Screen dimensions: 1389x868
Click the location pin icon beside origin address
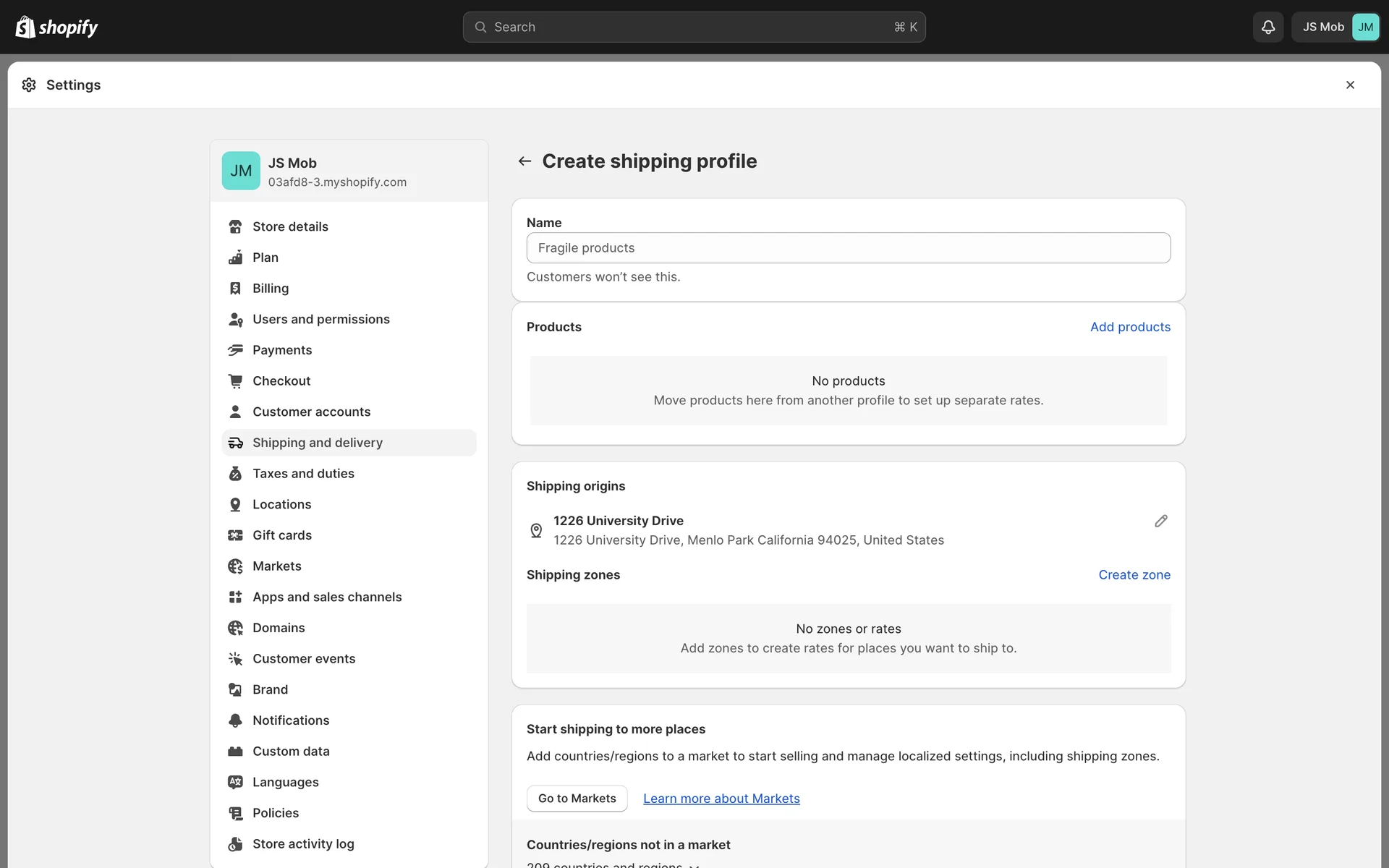pyautogui.click(x=536, y=530)
